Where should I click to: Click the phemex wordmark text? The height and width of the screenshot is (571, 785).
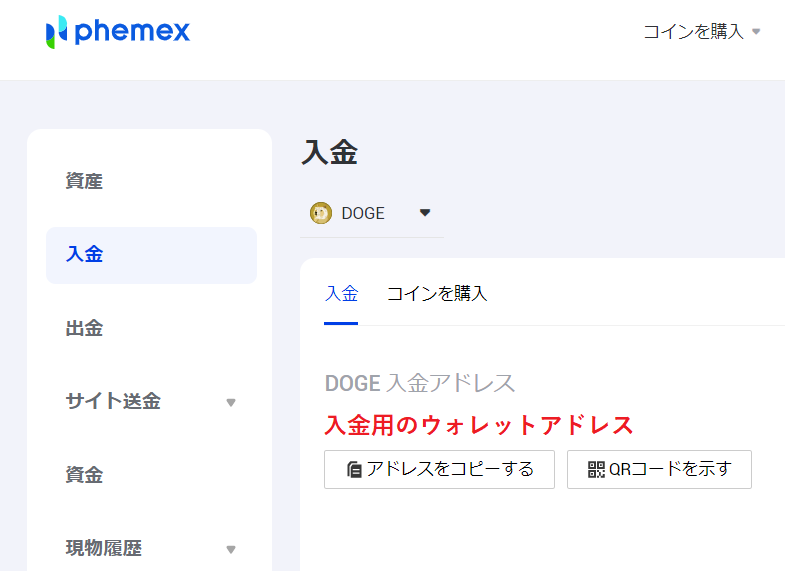[x=132, y=32]
